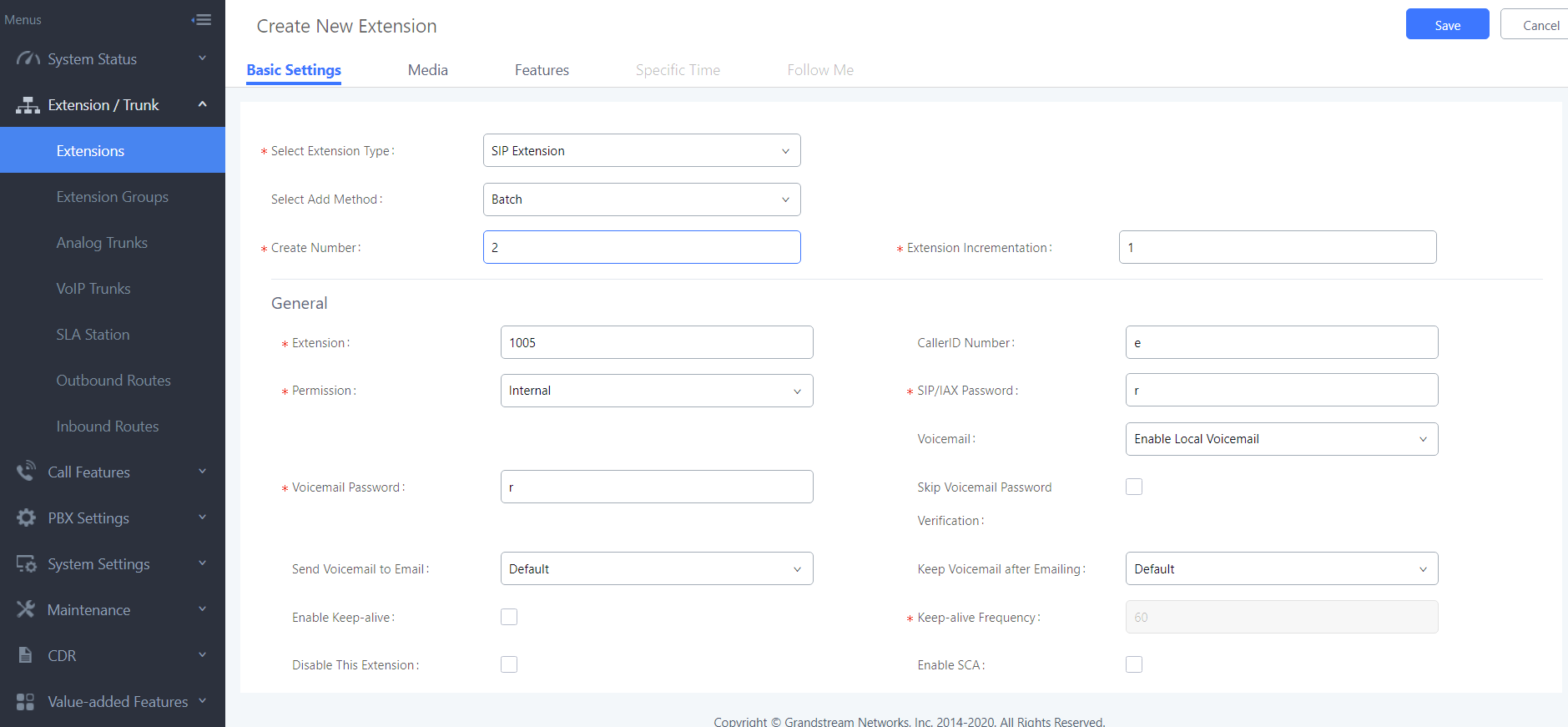Click the Extension / Trunk network icon
Screen dimensions: 1568x727
tap(28, 105)
